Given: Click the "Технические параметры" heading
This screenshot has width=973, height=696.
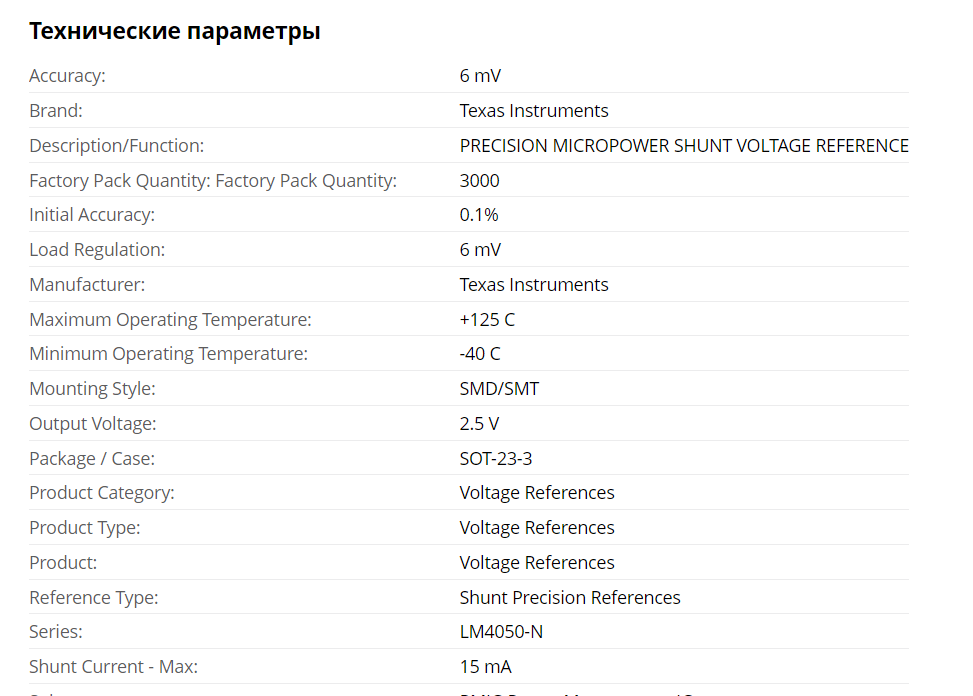Looking at the screenshot, I should tap(175, 31).
